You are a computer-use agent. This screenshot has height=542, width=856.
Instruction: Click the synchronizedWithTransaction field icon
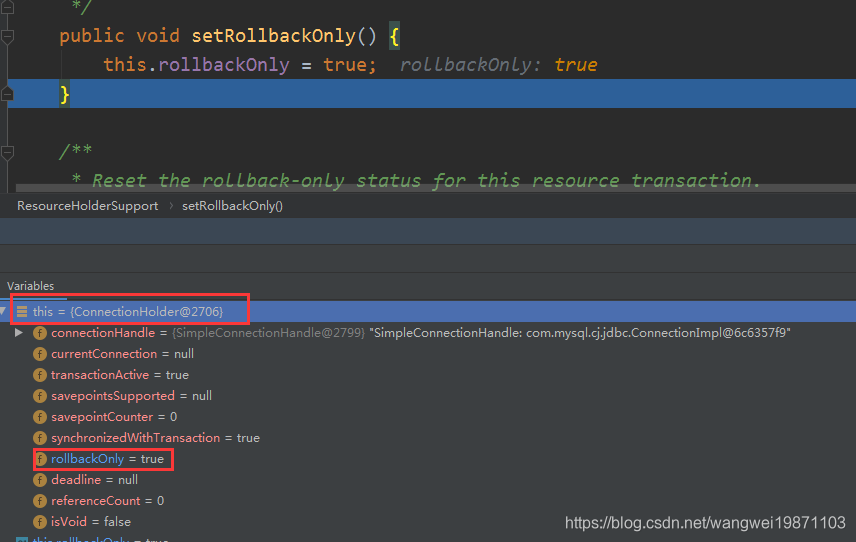[40, 438]
